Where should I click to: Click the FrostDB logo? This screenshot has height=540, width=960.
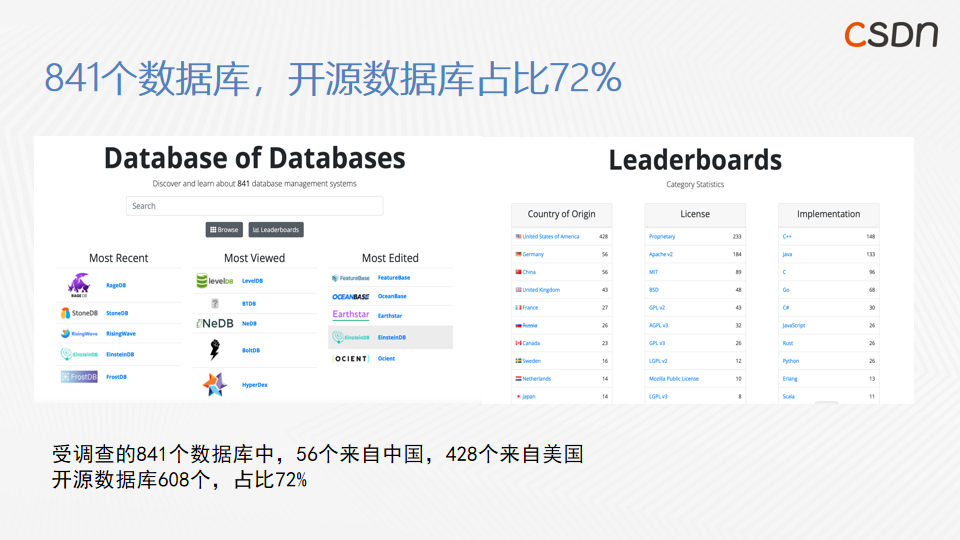pyautogui.click(x=79, y=377)
